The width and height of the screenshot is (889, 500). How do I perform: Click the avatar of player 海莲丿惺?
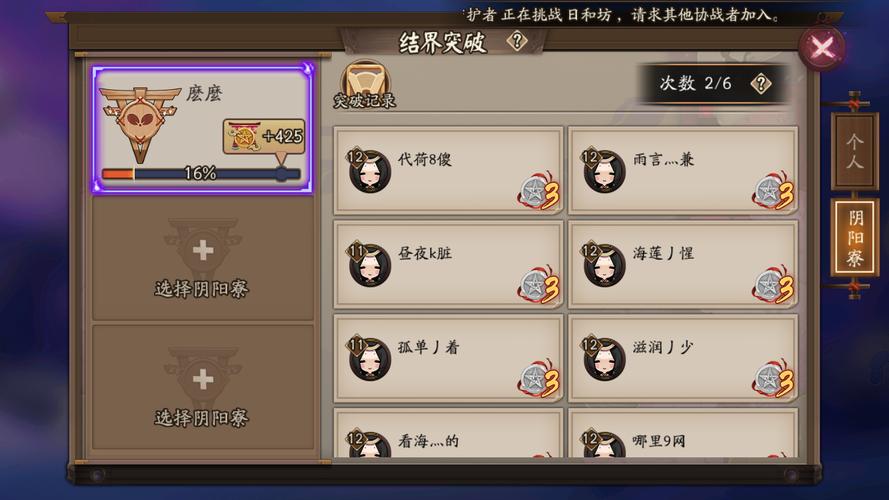tap(603, 264)
